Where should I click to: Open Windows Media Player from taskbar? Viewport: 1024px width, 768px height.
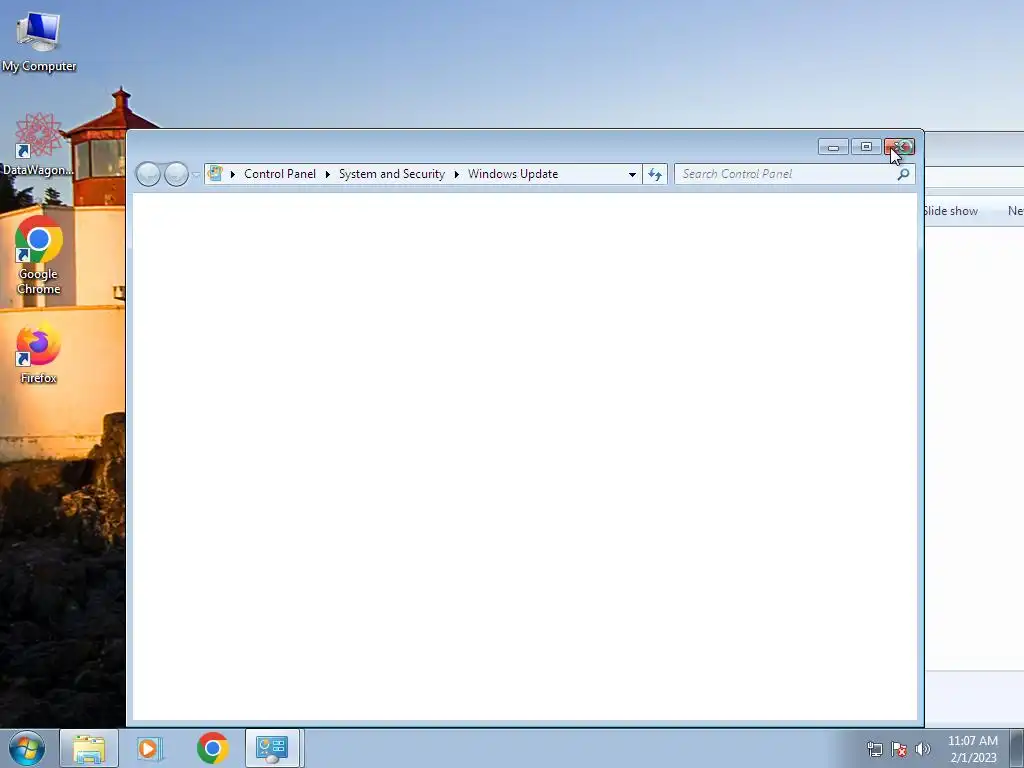click(150, 748)
